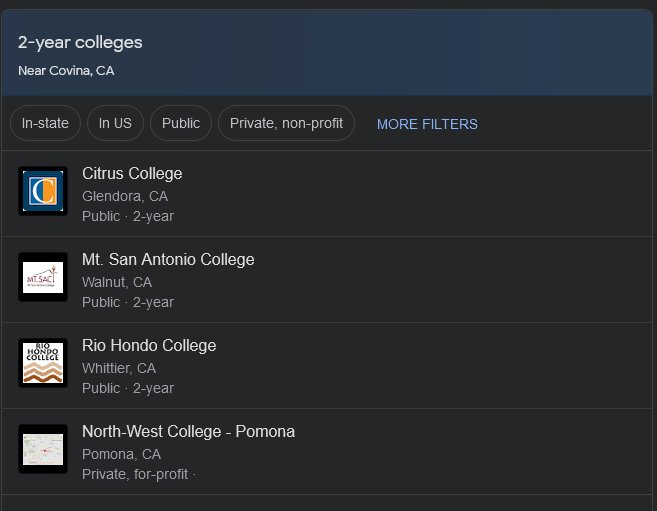Click the Rio Hondo College logo icon
Image resolution: width=657 pixels, height=511 pixels.
pos(43,363)
